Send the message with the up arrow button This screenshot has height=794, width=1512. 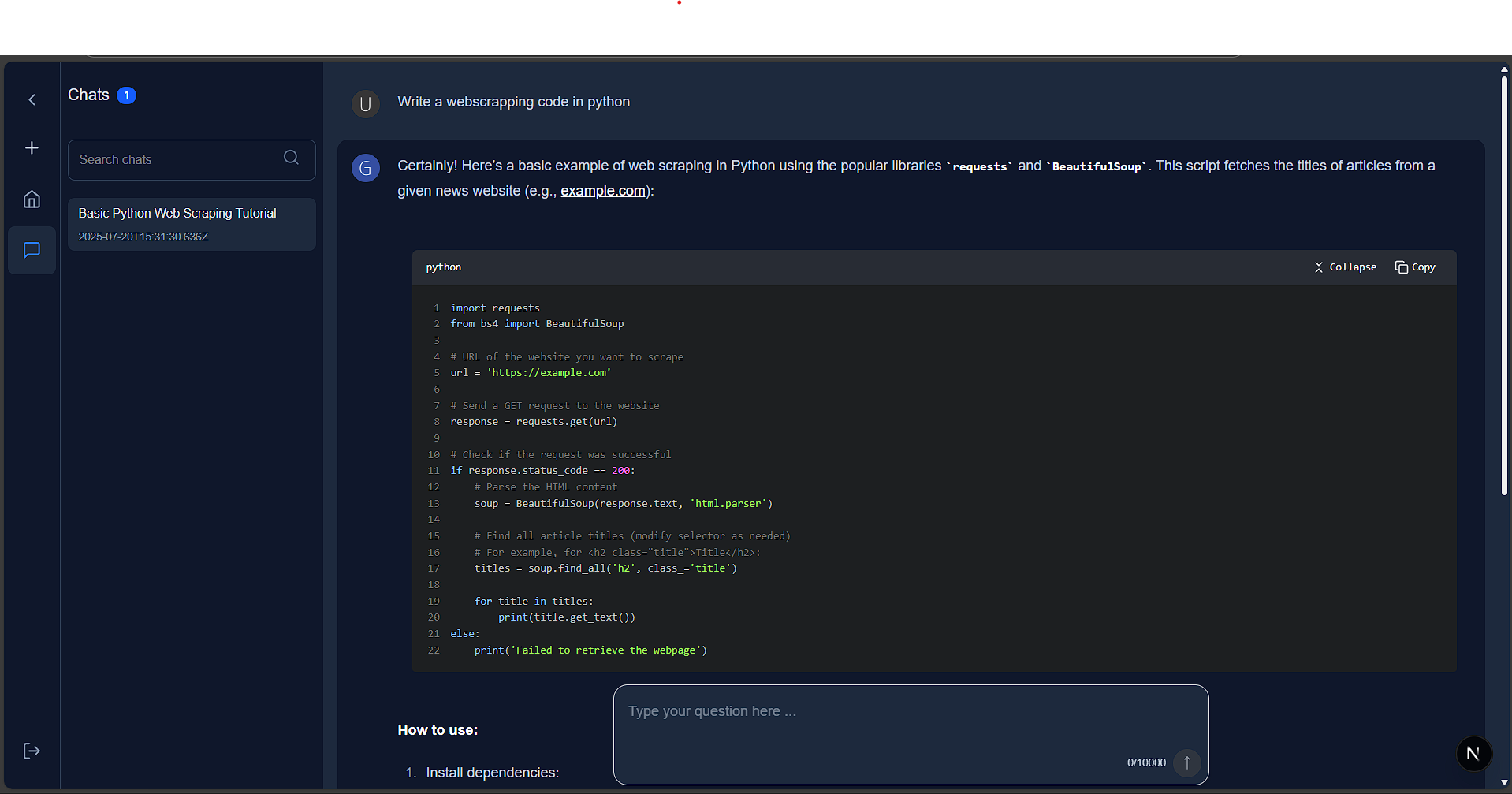[x=1186, y=762]
